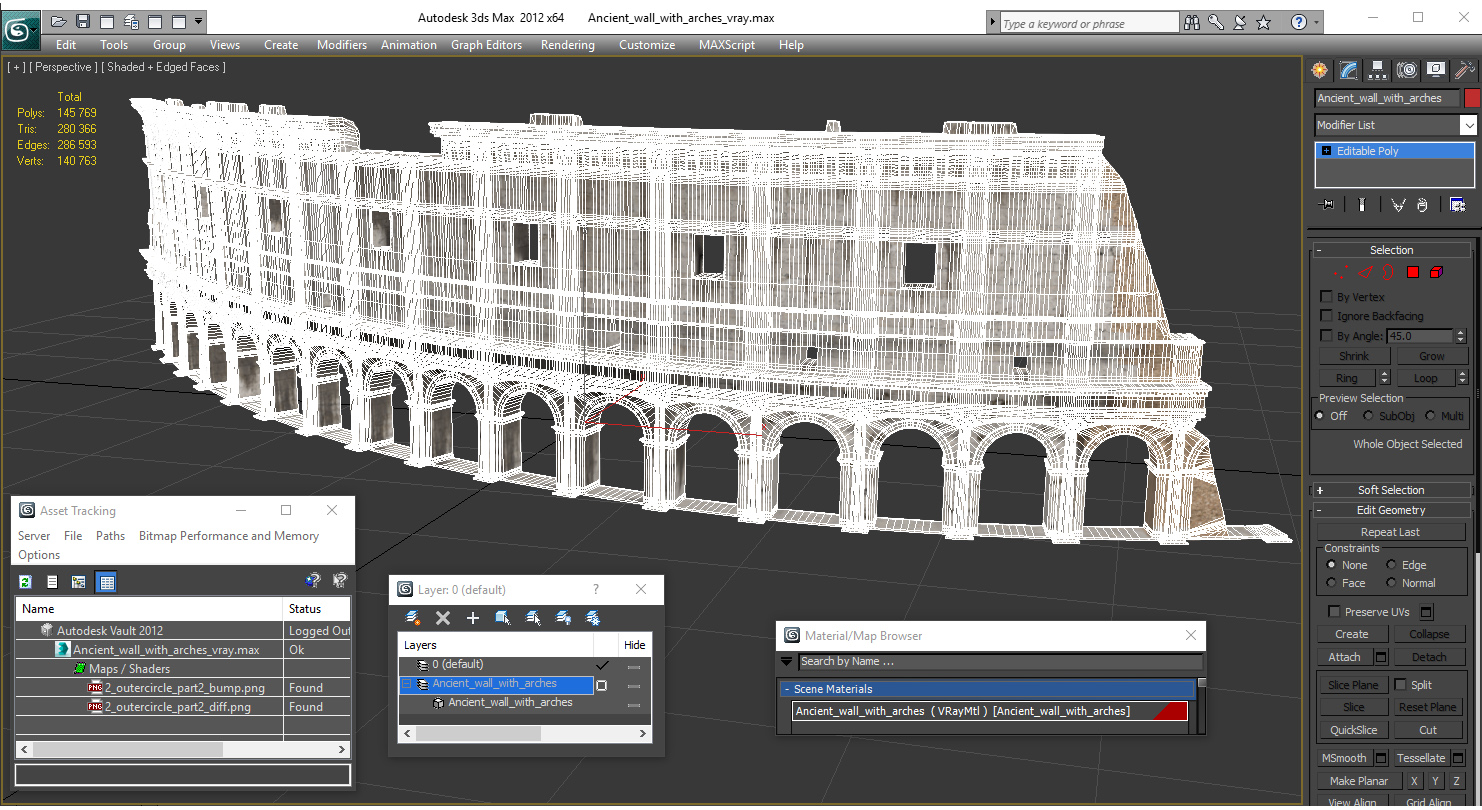Enable the Split checkbox
Viewport: 1482px width, 810px height.
(x=1400, y=684)
